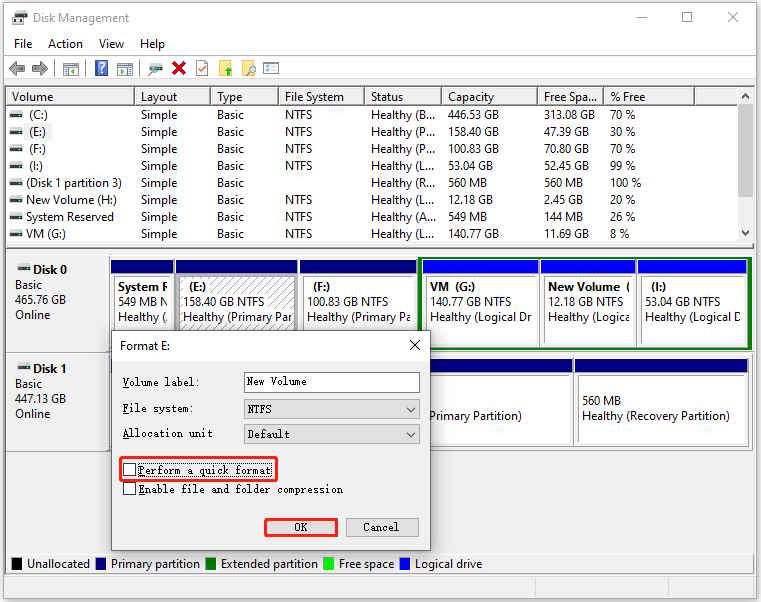This screenshot has height=602, width=761.
Task: Click the Connect disk icon in toolbar
Action: (x=155, y=68)
